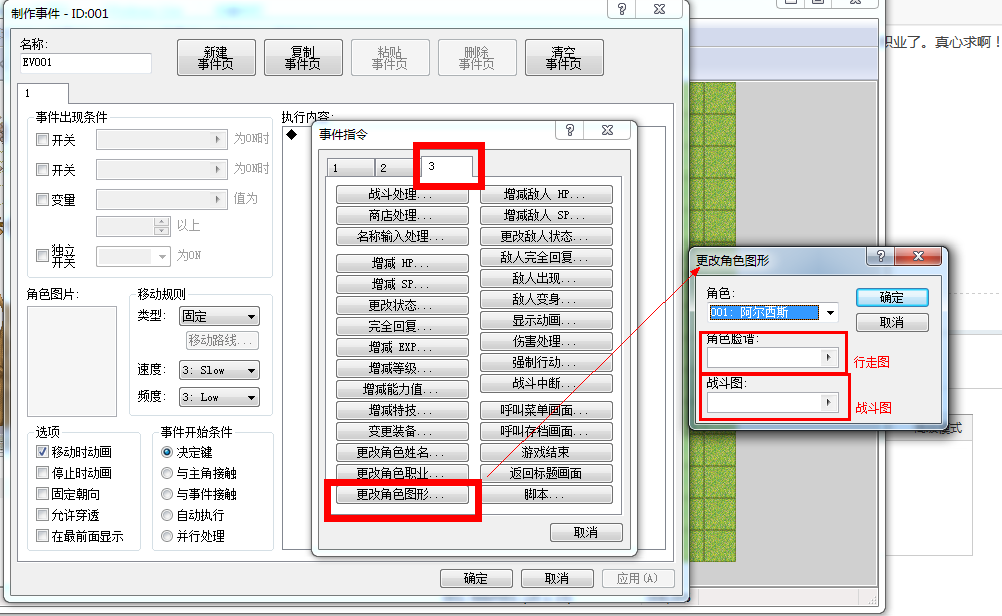The width and height of the screenshot is (1002, 616).
Task: Open 战斗图 file picker arrow
Action: click(x=829, y=402)
